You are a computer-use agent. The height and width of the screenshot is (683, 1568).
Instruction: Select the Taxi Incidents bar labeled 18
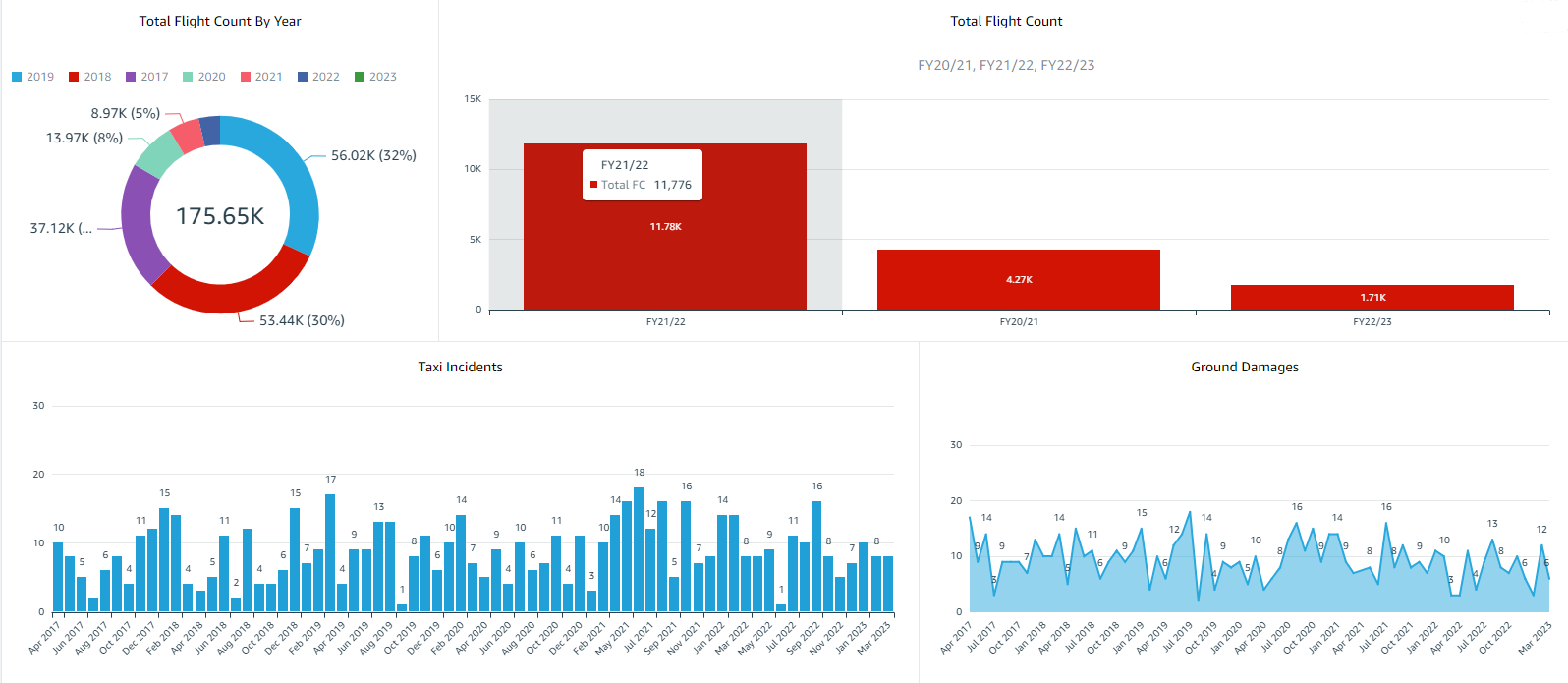(x=639, y=550)
